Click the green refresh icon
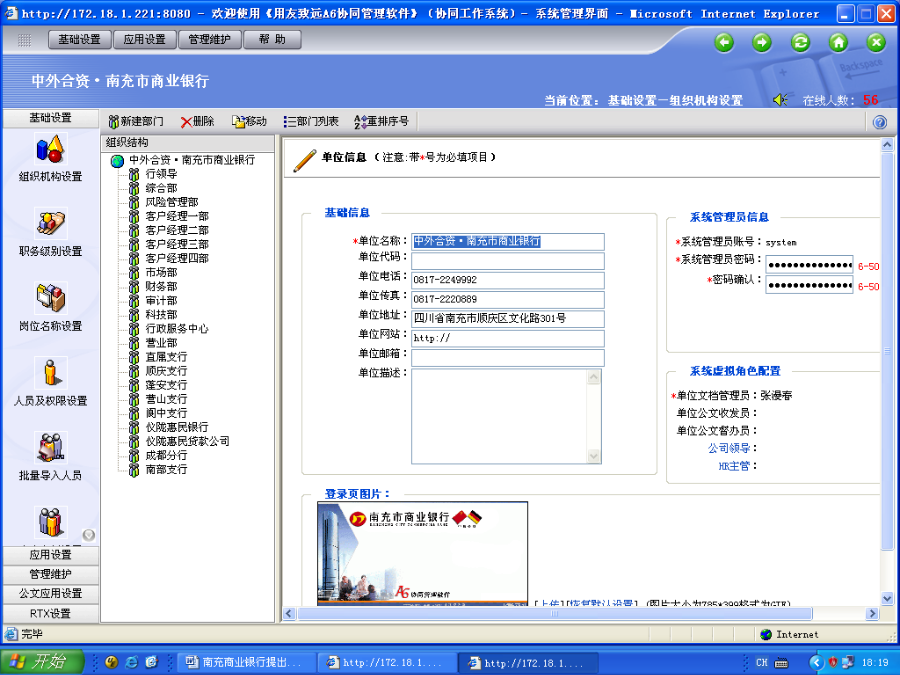Viewport: 900px width, 675px height. point(800,42)
